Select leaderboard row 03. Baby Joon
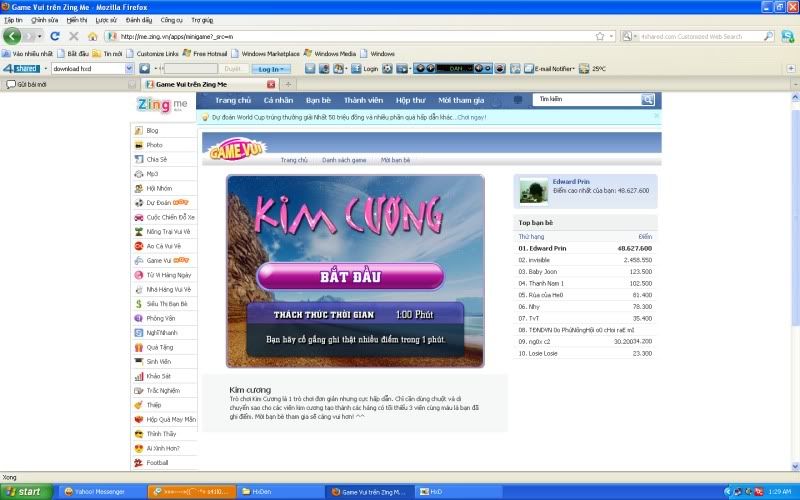This screenshot has height=500, width=800. pyautogui.click(x=585, y=271)
